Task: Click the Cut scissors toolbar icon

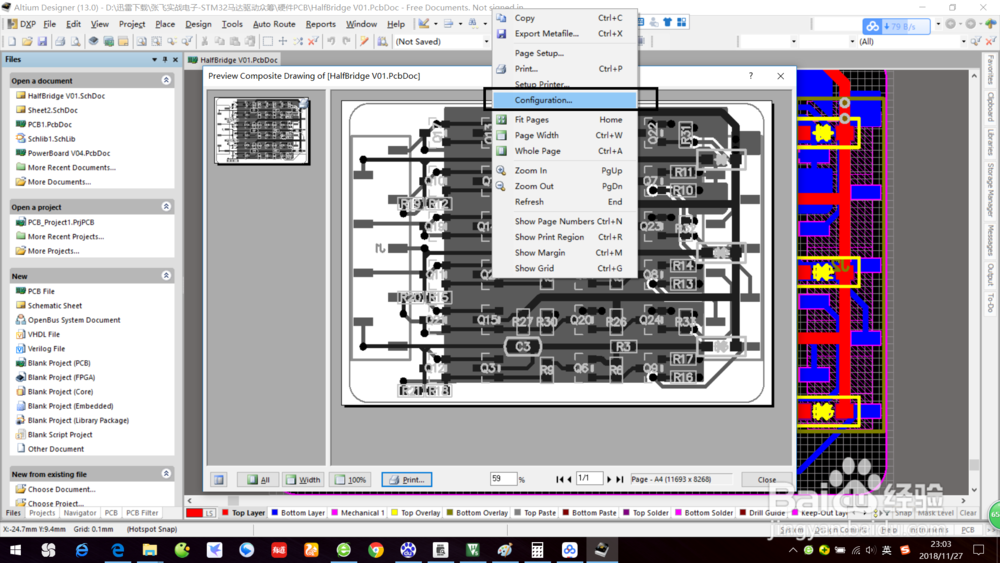Action: click(205, 41)
